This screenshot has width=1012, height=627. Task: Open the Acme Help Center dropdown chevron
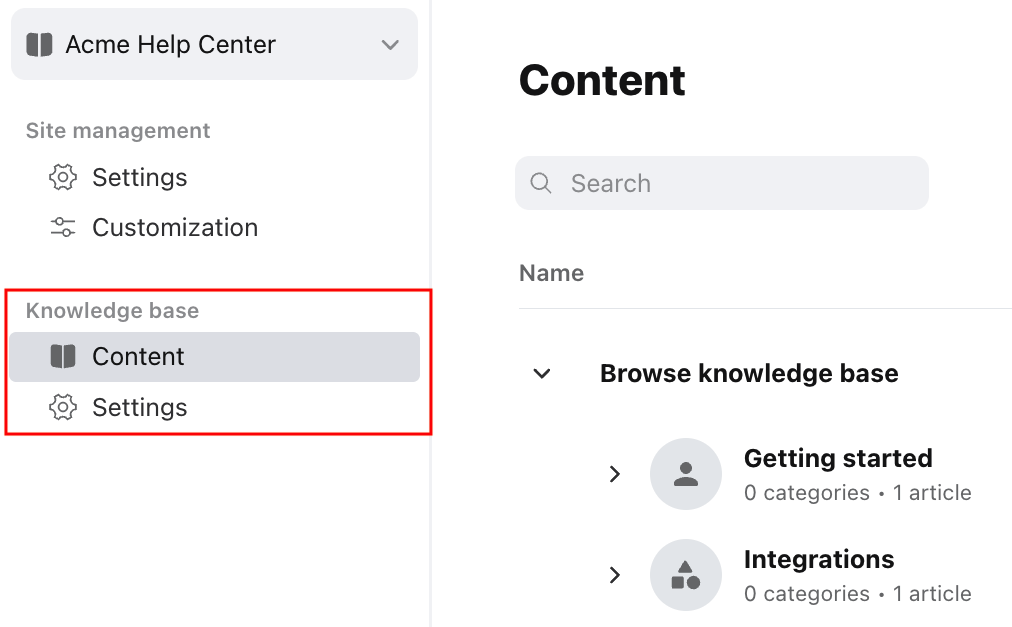point(390,45)
